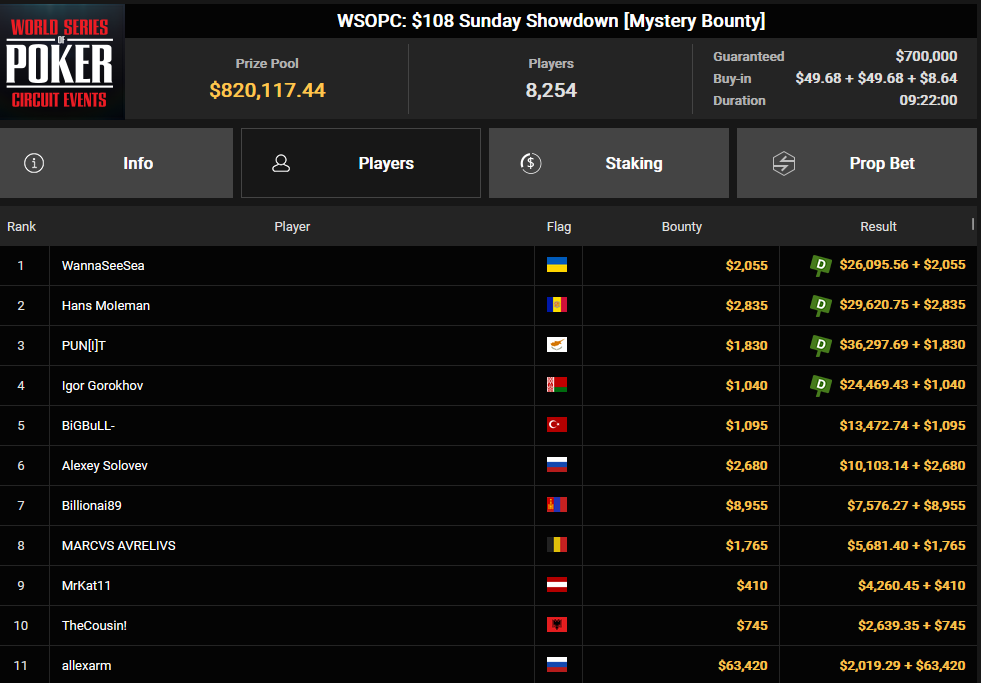Click the 09:22:00 duration value
This screenshot has height=683, width=981.
[x=928, y=100]
